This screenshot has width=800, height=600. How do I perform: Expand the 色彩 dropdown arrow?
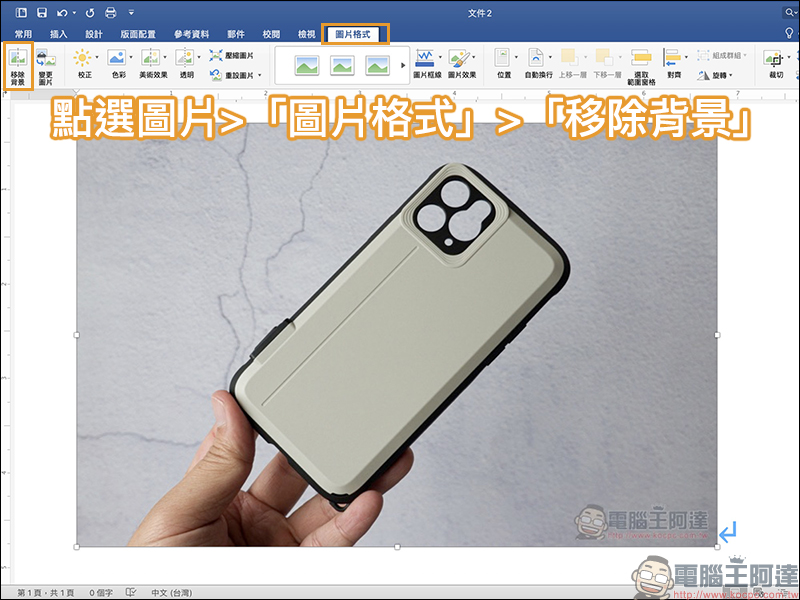click(x=131, y=58)
